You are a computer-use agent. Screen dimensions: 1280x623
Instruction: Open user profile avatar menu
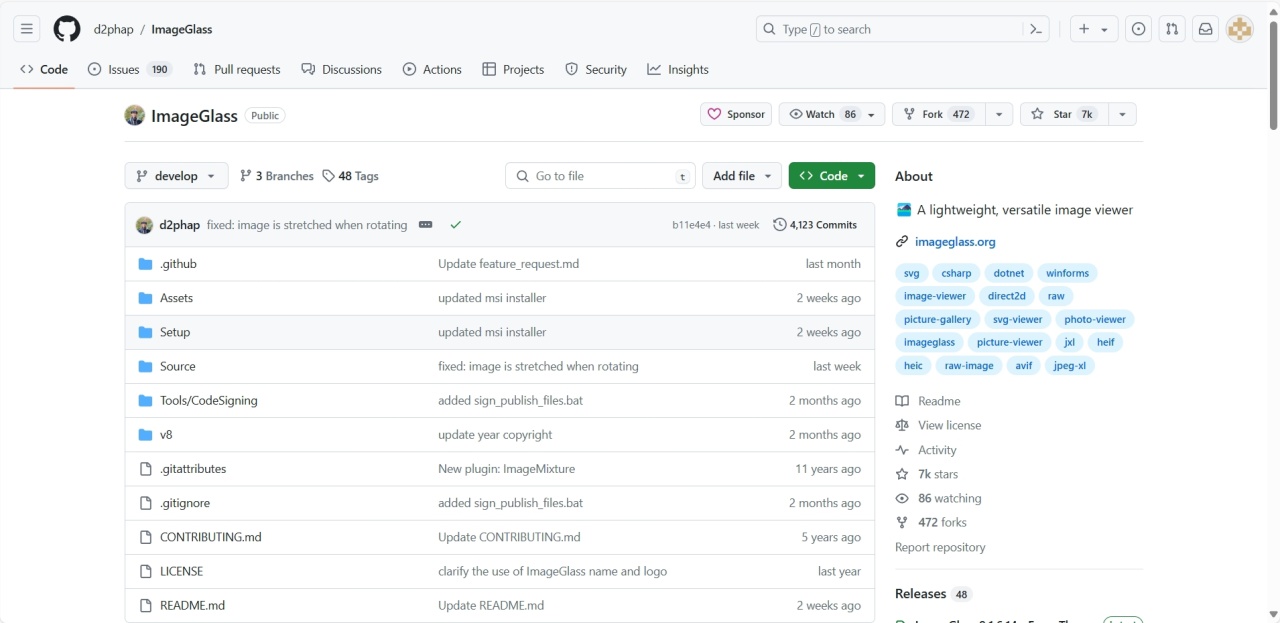click(x=1240, y=29)
